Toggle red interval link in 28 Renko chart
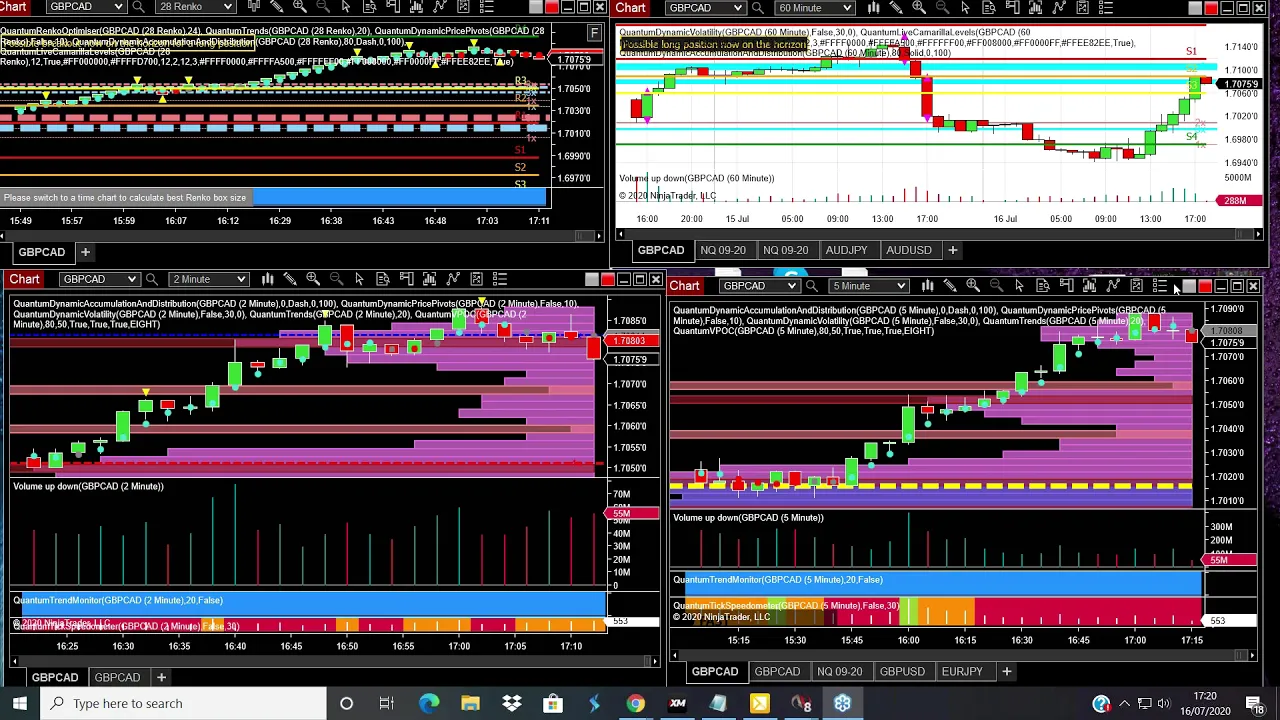The width and height of the screenshot is (1280, 720). (552, 7)
